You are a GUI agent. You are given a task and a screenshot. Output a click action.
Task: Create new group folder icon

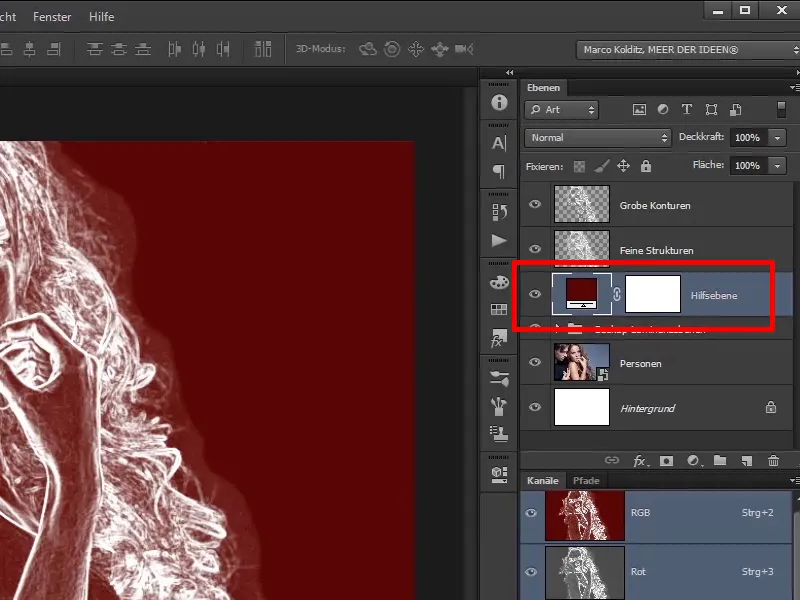[720, 460]
